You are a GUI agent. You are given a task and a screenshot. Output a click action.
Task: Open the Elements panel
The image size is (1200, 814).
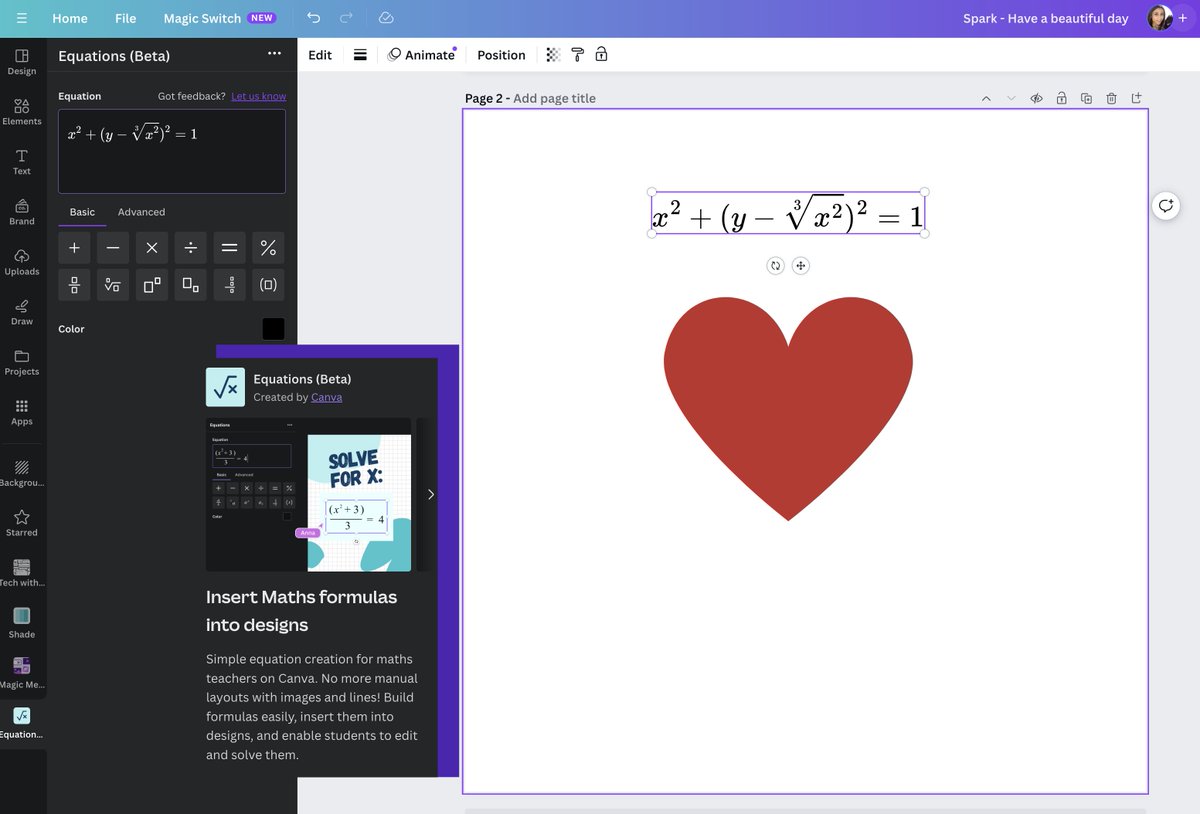[21, 110]
